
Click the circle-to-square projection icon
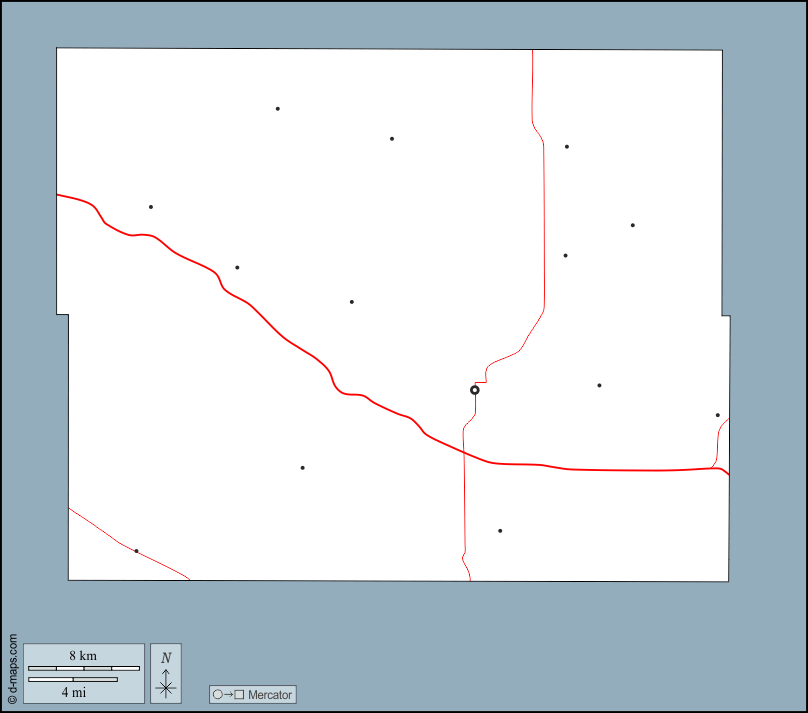point(228,694)
